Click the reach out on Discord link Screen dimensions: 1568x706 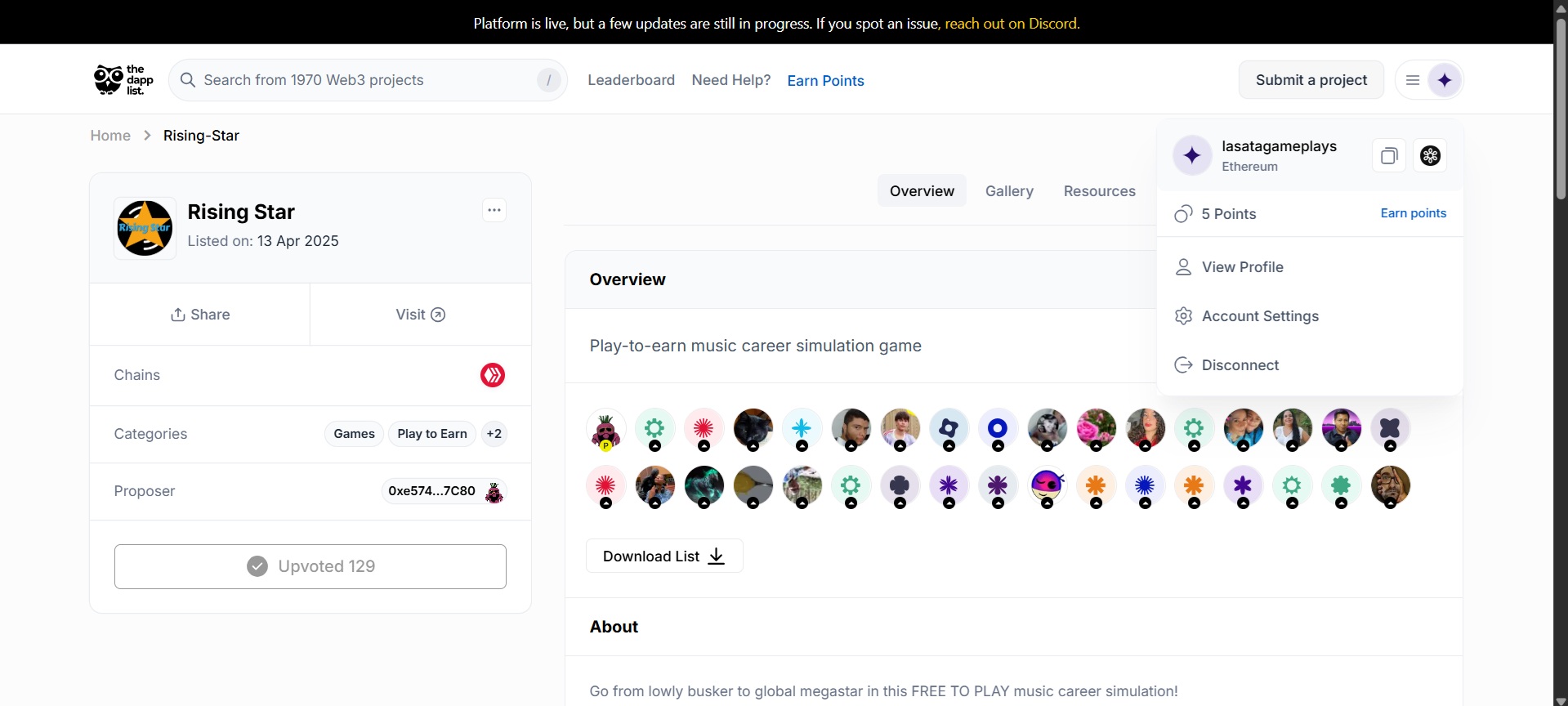click(1012, 24)
